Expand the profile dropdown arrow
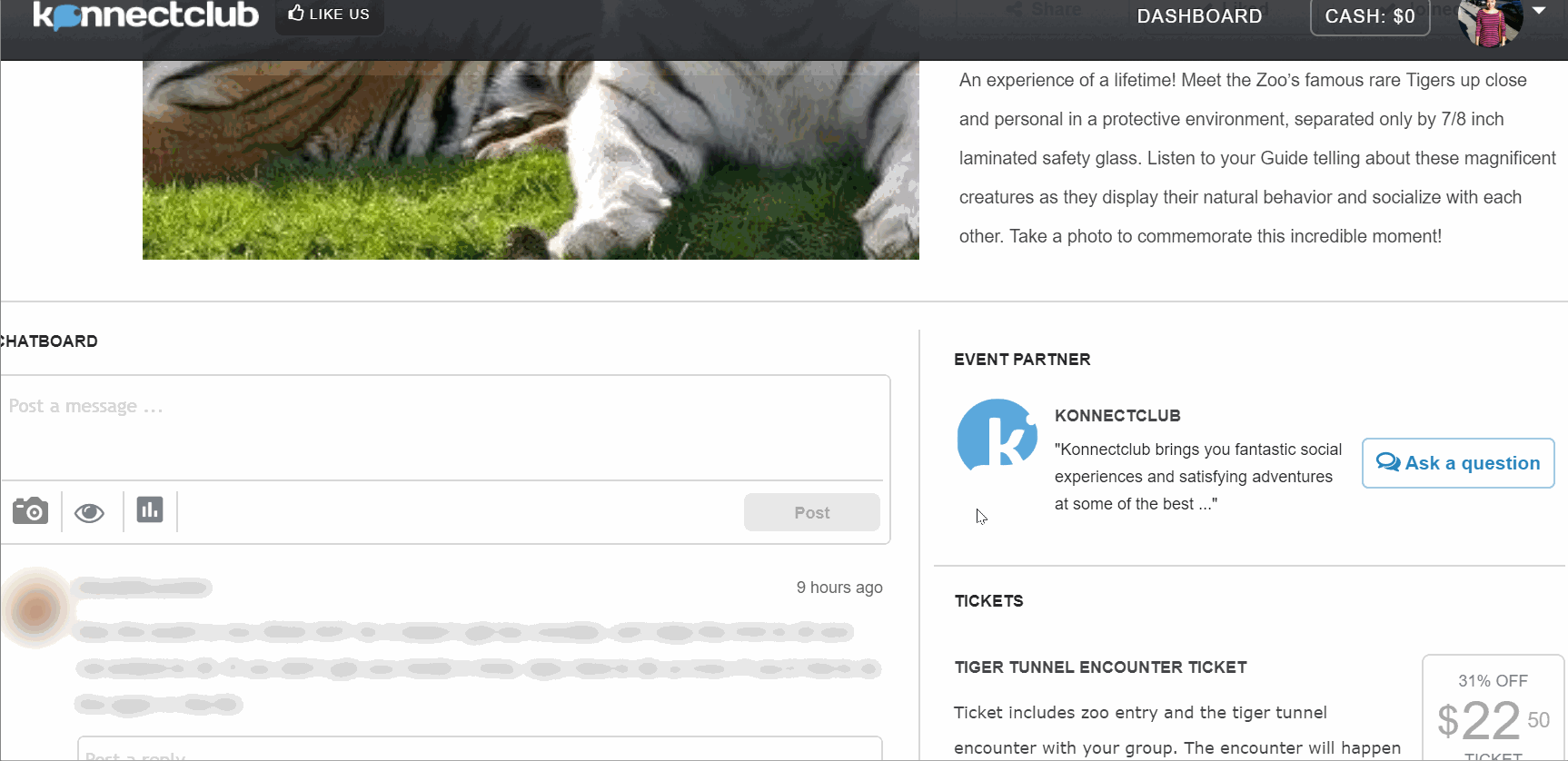 click(1539, 11)
